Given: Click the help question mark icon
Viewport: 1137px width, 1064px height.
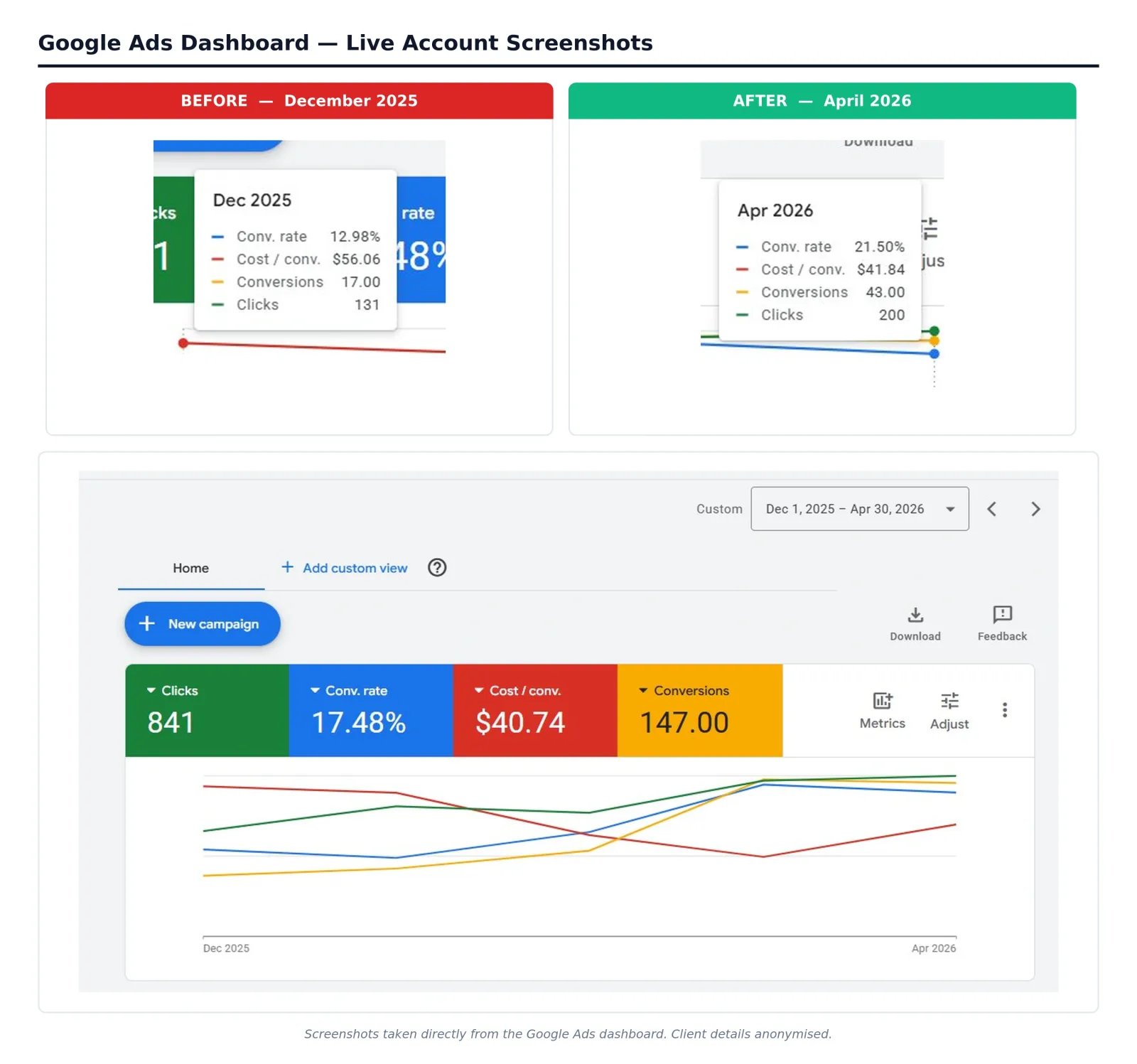Looking at the screenshot, I should [437, 567].
